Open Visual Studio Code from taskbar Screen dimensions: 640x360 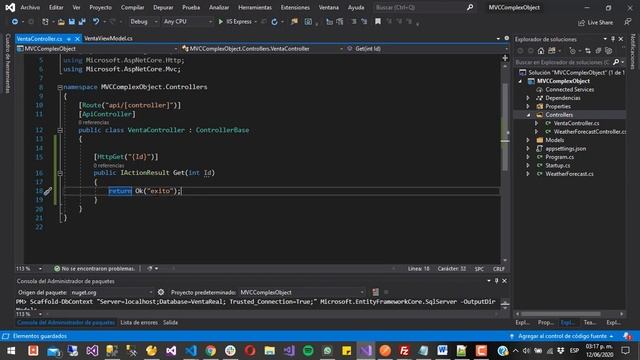click(191, 351)
